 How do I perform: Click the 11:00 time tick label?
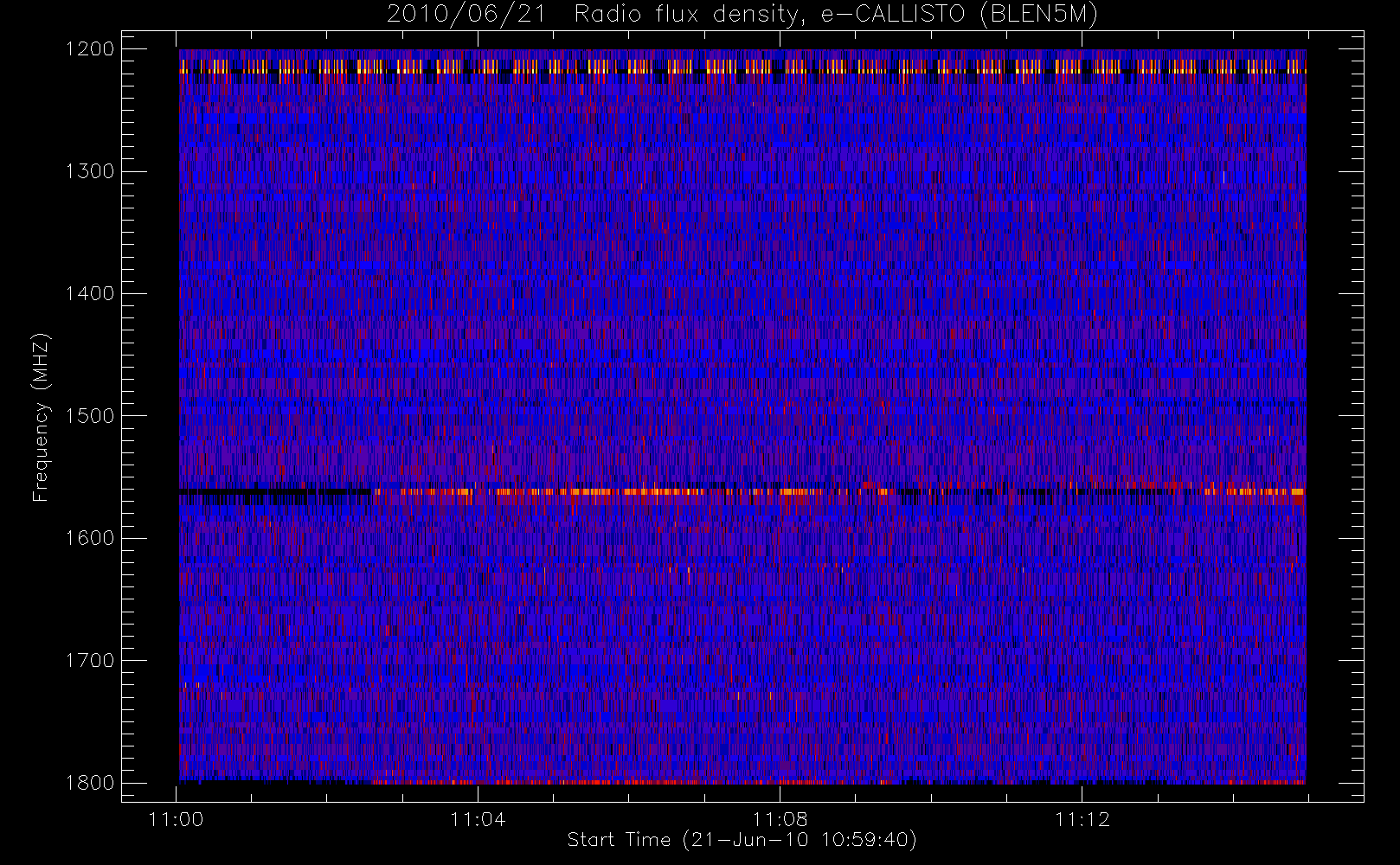(x=177, y=819)
